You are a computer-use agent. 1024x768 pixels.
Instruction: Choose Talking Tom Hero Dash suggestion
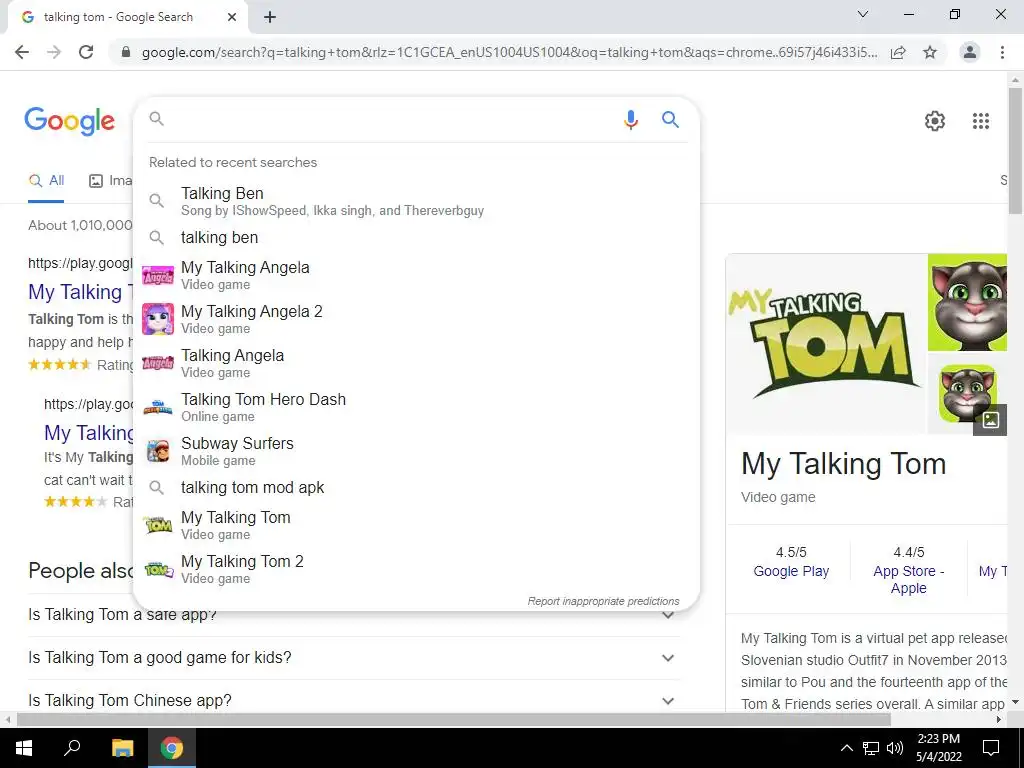coord(416,408)
